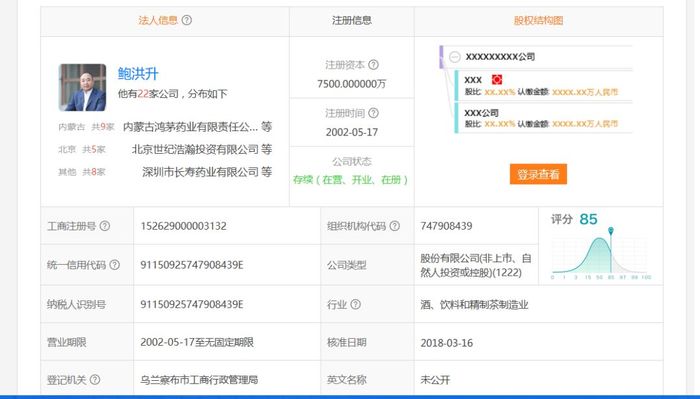Viewport: 700px width, 399px height.
Task: Click the legal person portrait photo
Action: click(x=83, y=87)
